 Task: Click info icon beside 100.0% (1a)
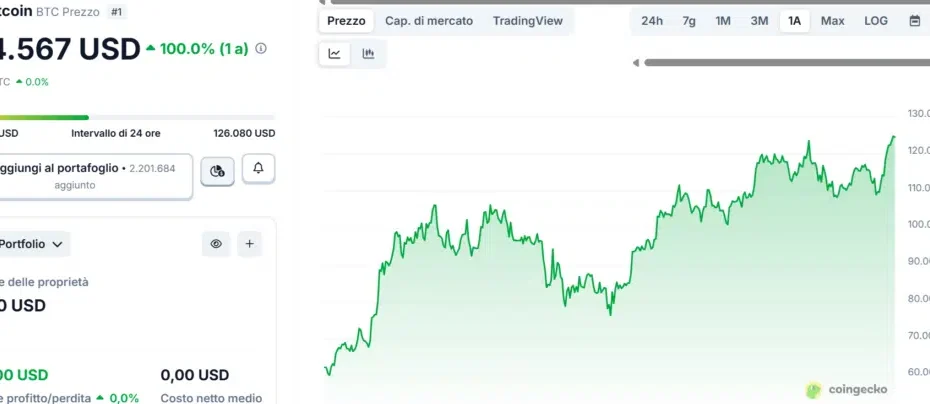pyautogui.click(x=261, y=48)
